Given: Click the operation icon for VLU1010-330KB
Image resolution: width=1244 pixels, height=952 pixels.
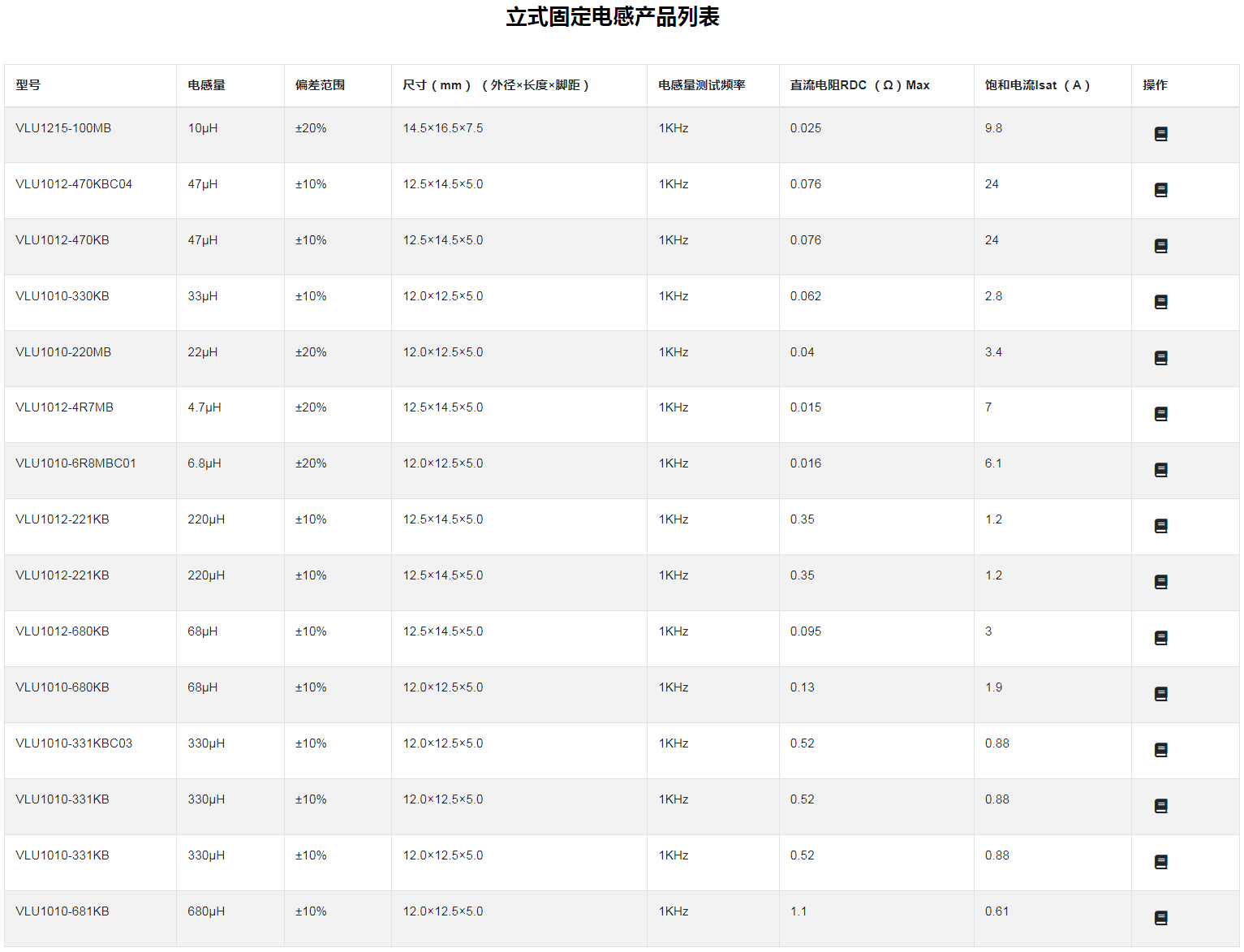Looking at the screenshot, I should click(1160, 302).
